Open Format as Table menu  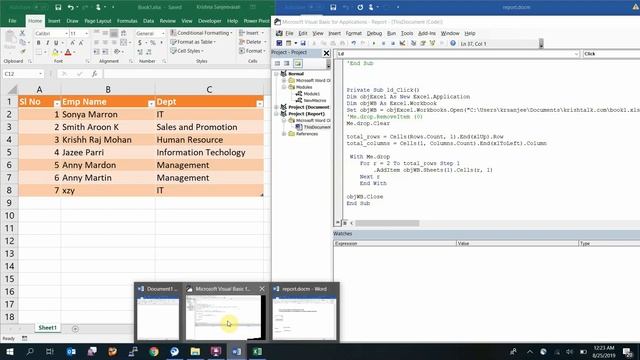click(x=193, y=42)
